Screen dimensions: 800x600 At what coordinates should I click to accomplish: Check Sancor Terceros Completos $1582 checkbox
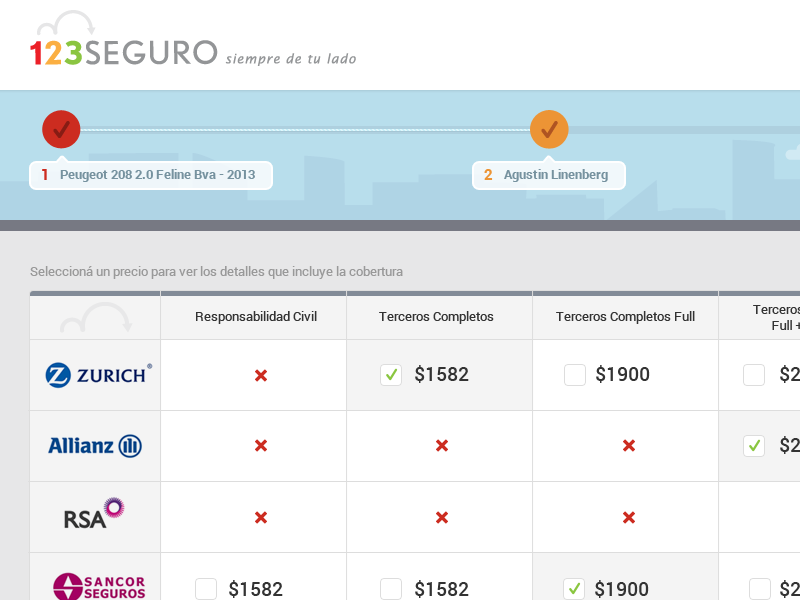tap(391, 589)
